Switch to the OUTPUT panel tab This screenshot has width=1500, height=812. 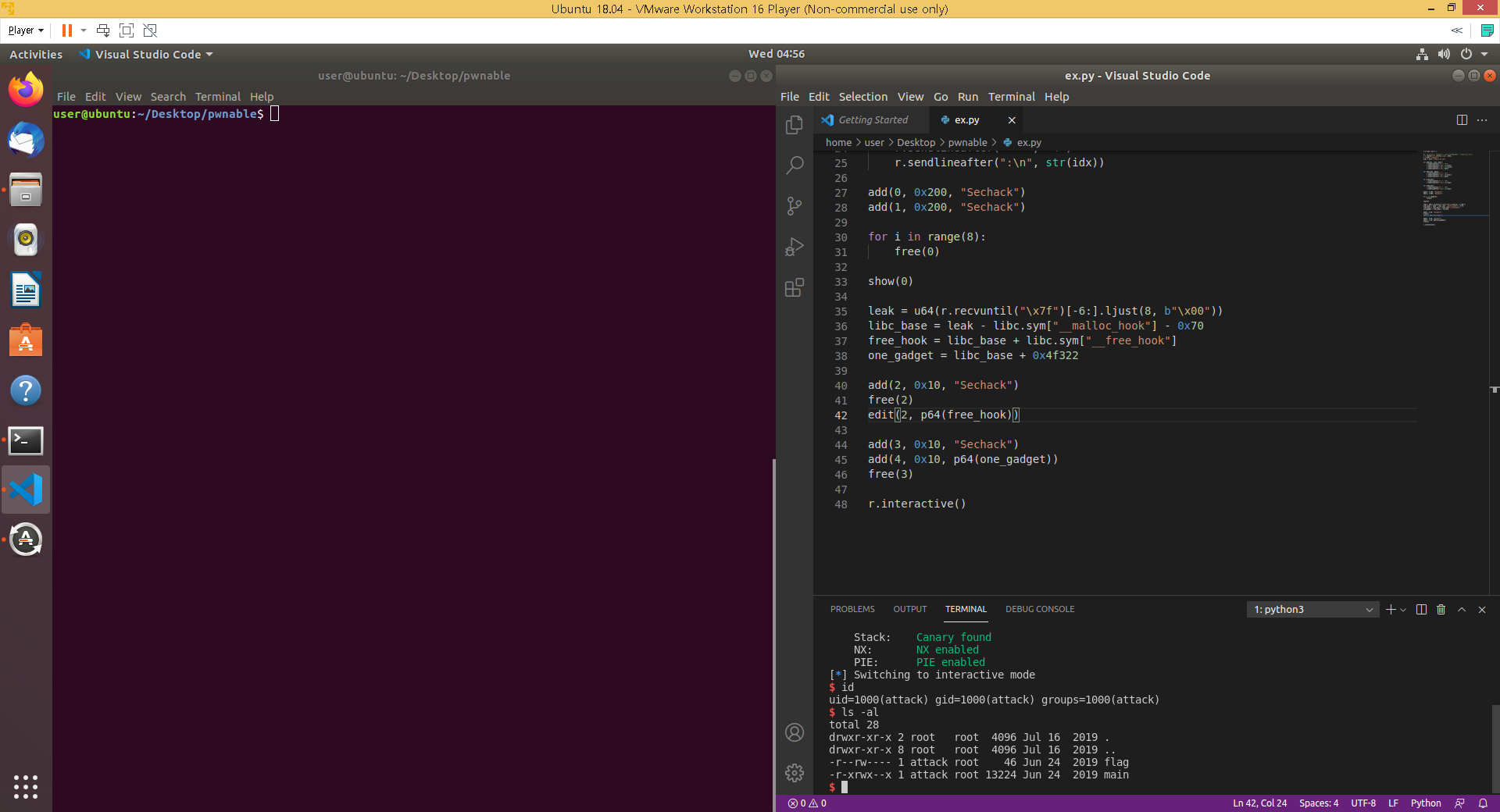point(910,609)
